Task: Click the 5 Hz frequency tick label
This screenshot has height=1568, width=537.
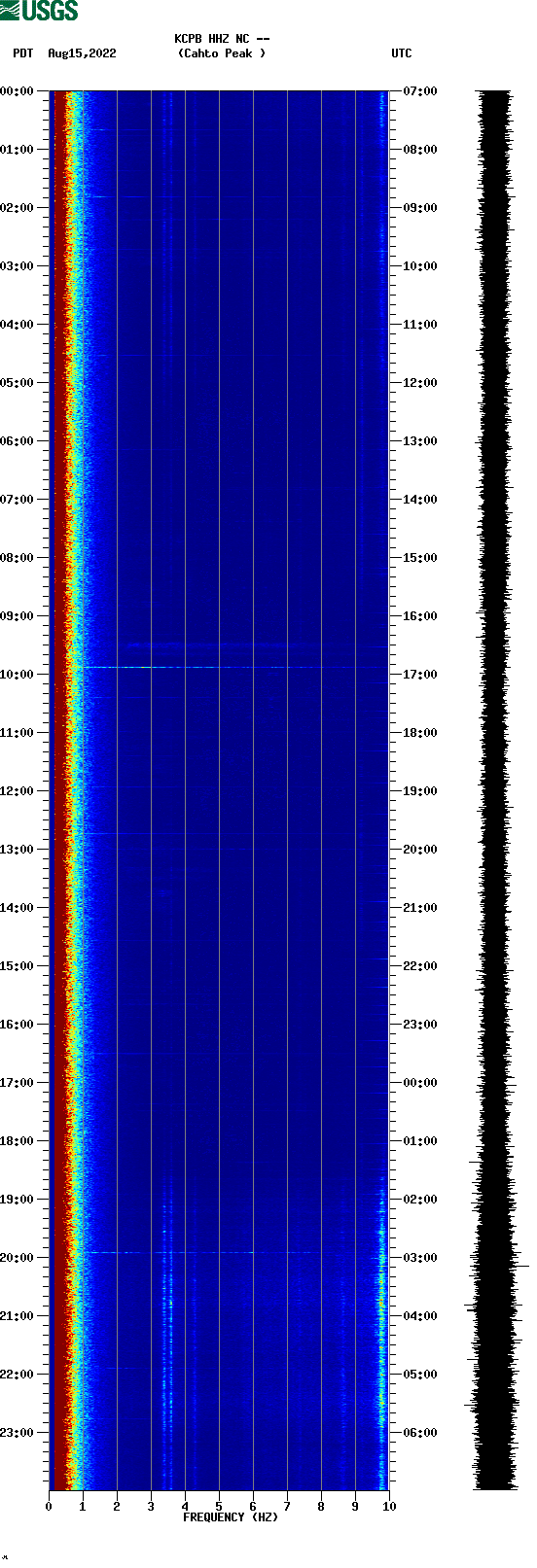Action: [219, 1507]
